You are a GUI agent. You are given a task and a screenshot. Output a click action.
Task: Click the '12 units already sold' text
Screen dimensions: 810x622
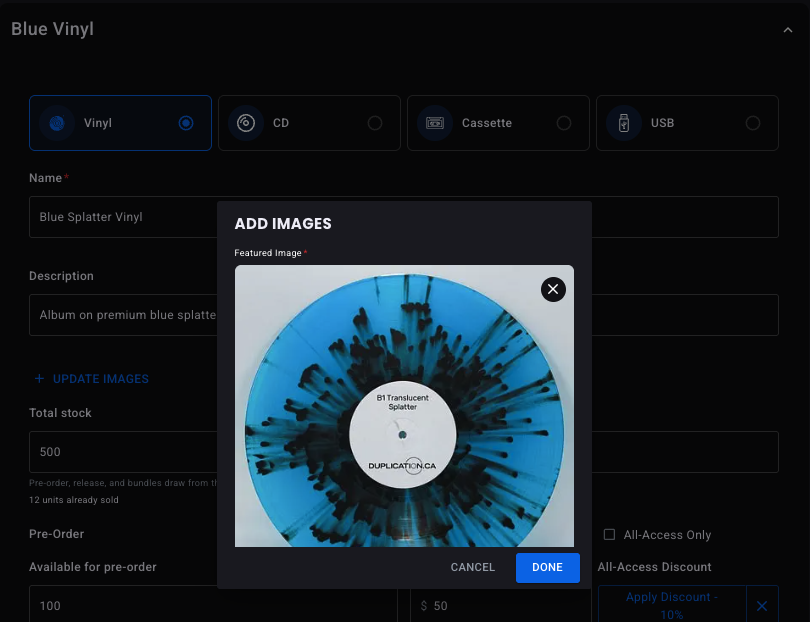pos(74,500)
